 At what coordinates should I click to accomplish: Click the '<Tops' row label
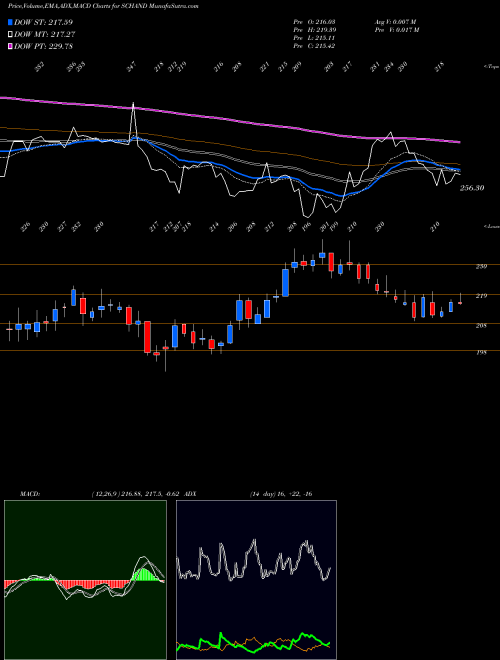(491, 67)
